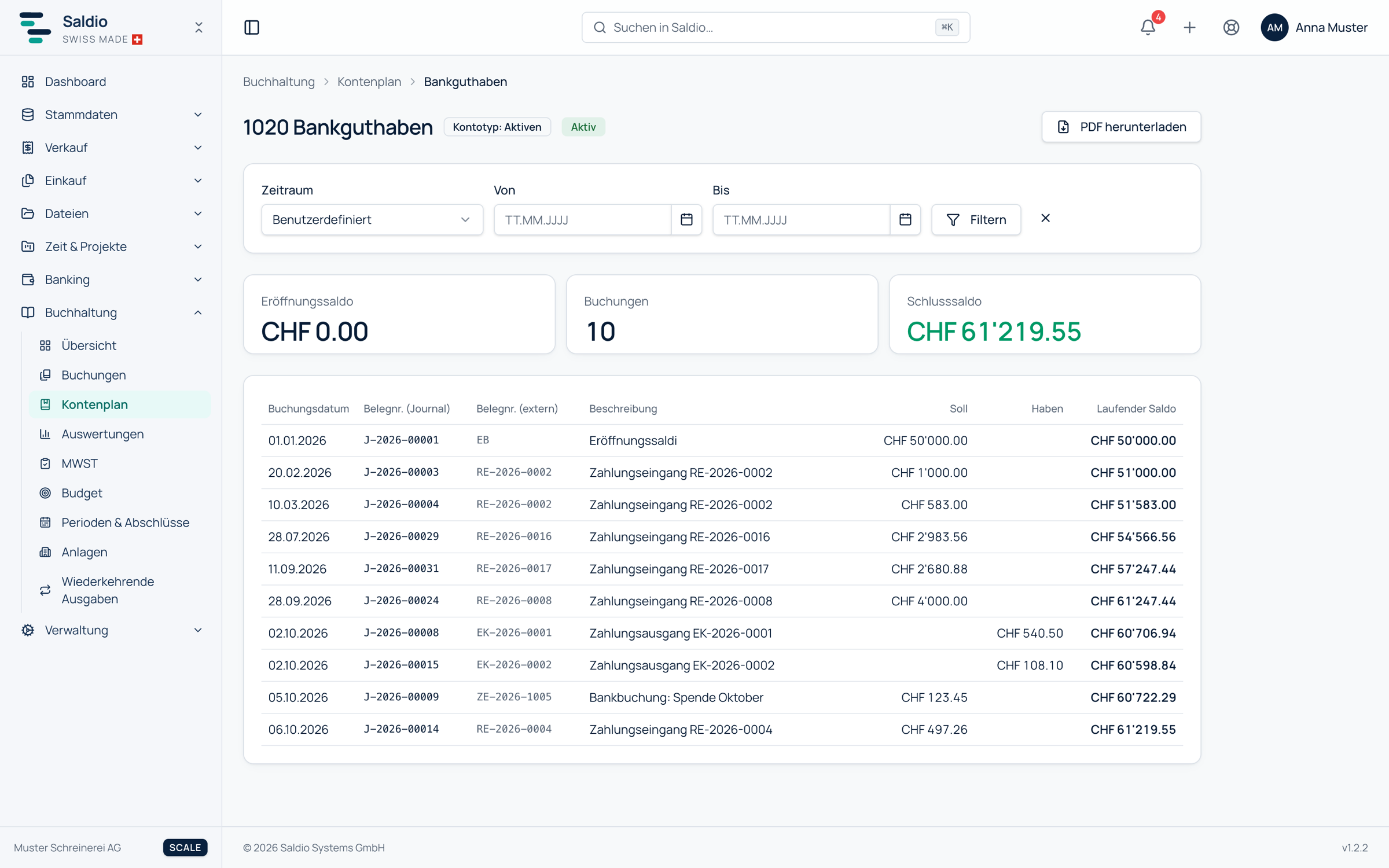This screenshot has width=1389, height=868.
Task: Follow the Kontenplan breadcrumb link
Action: (369, 82)
